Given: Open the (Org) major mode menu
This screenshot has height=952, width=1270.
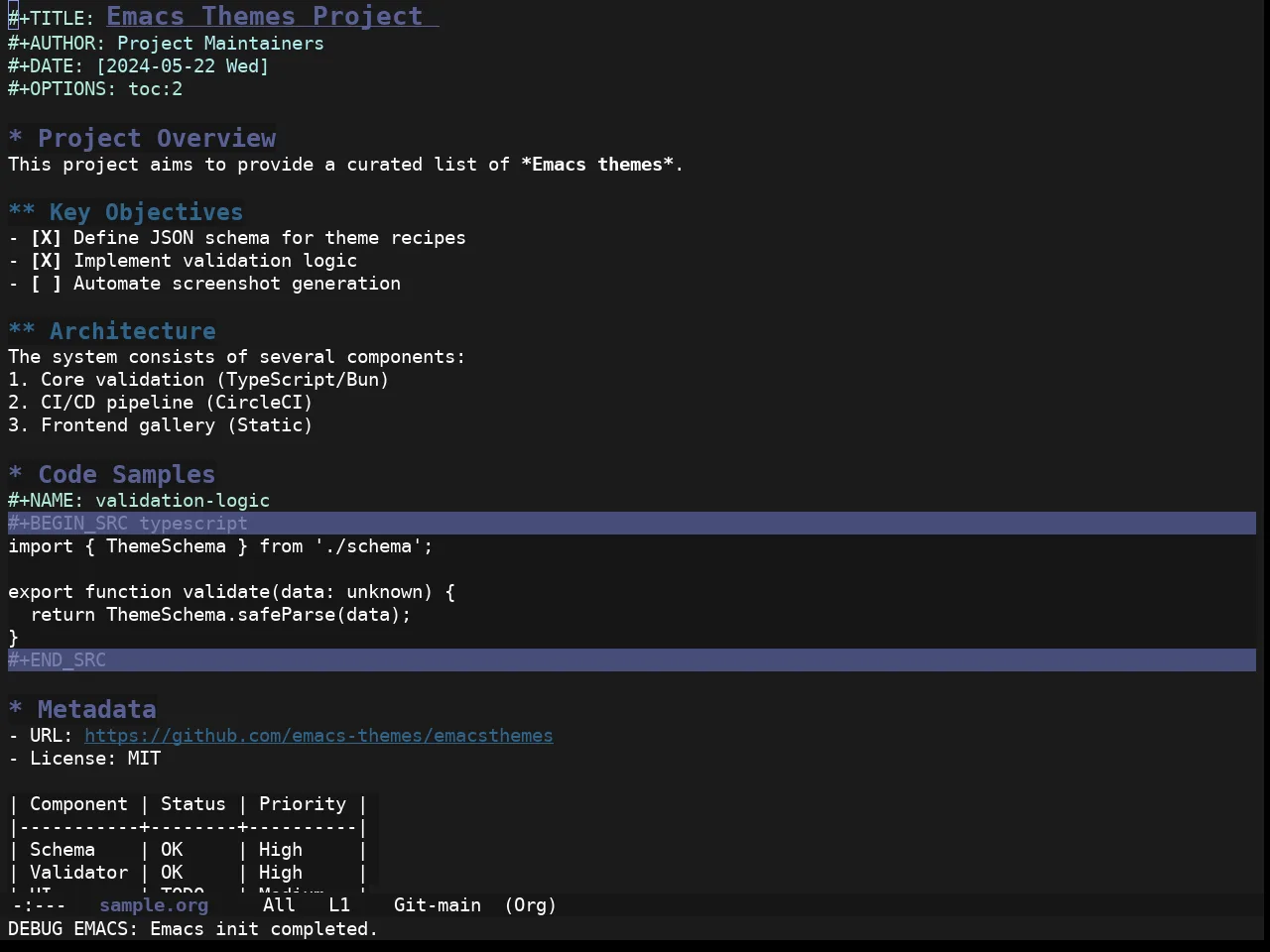Looking at the screenshot, I should [x=531, y=905].
